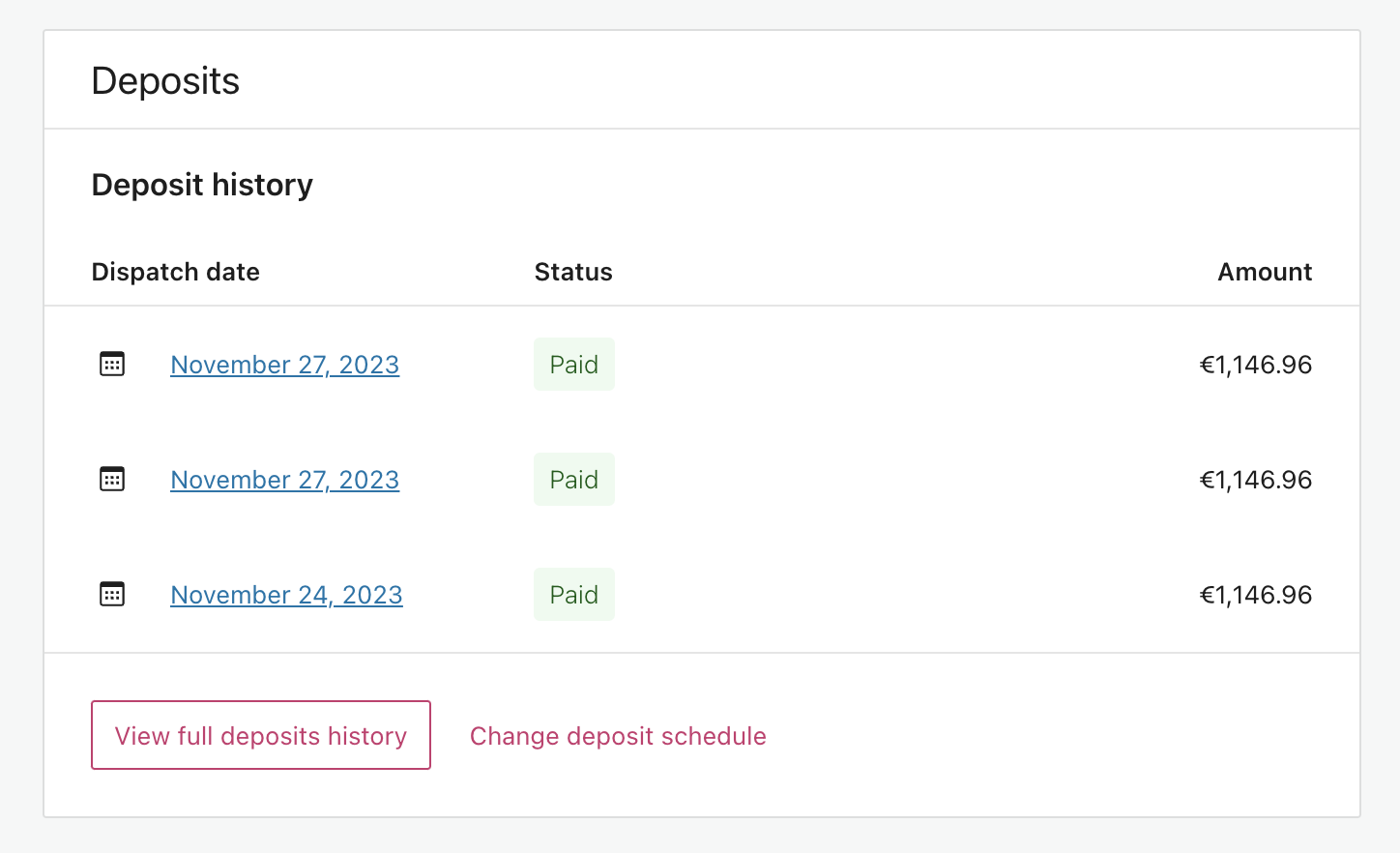
Task: Click the calendar icon beside the first November 27 deposit
Action: point(112,364)
